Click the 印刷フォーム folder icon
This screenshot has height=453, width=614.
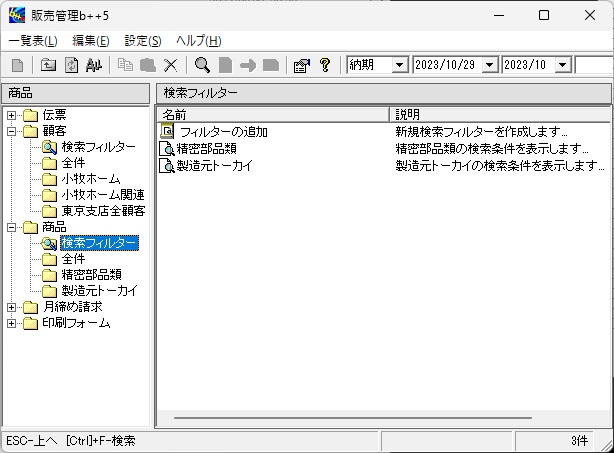[30, 323]
